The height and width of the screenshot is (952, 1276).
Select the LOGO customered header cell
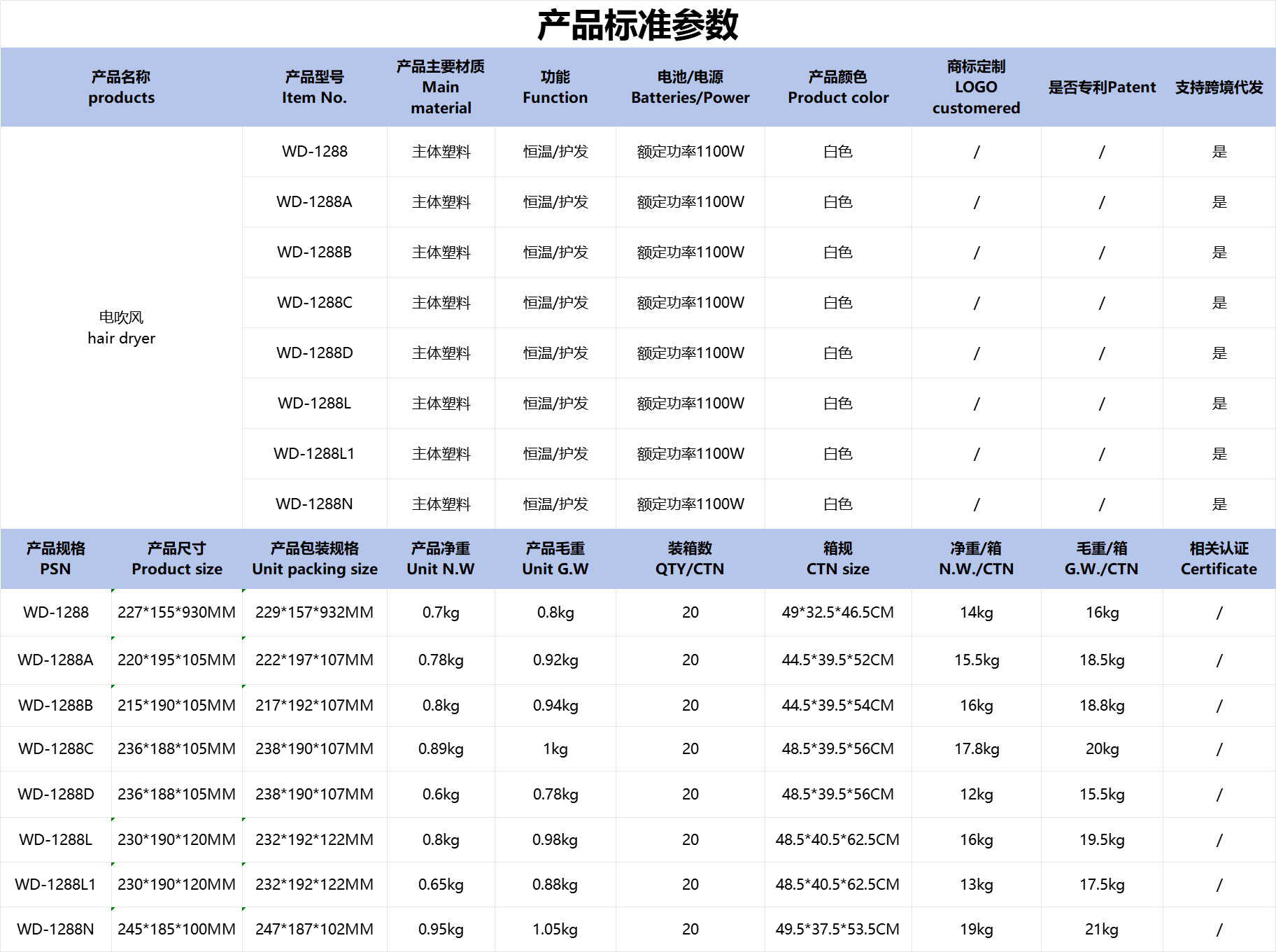click(x=977, y=87)
